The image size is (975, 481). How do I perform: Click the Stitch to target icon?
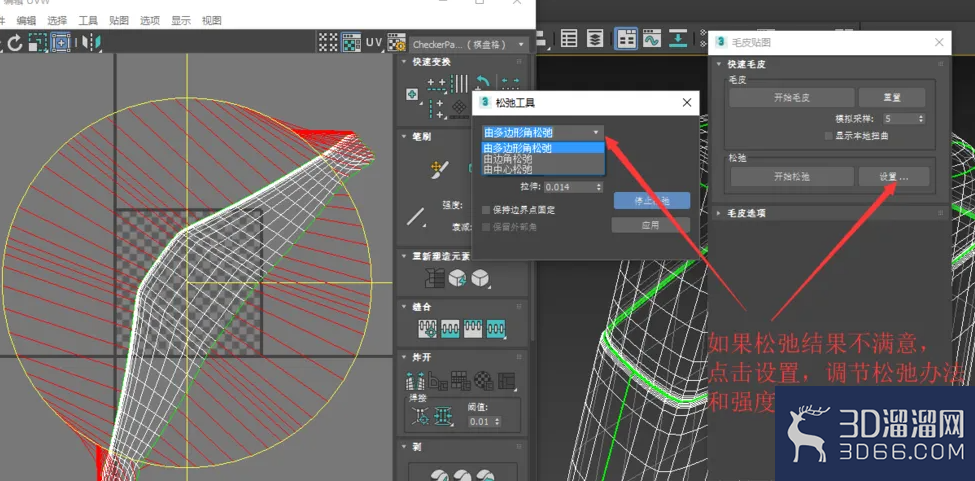(x=427, y=329)
